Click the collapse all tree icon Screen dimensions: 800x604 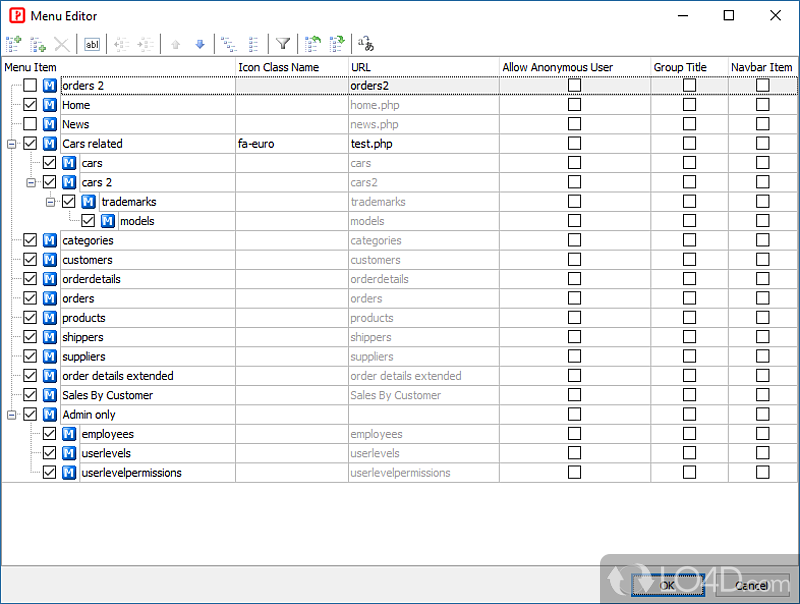pos(254,44)
